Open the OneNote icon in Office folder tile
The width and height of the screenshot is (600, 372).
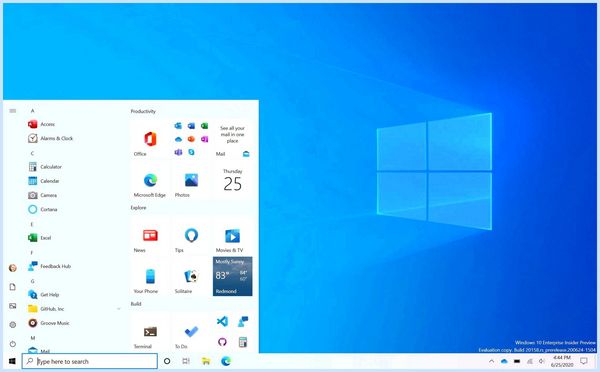pos(204,139)
